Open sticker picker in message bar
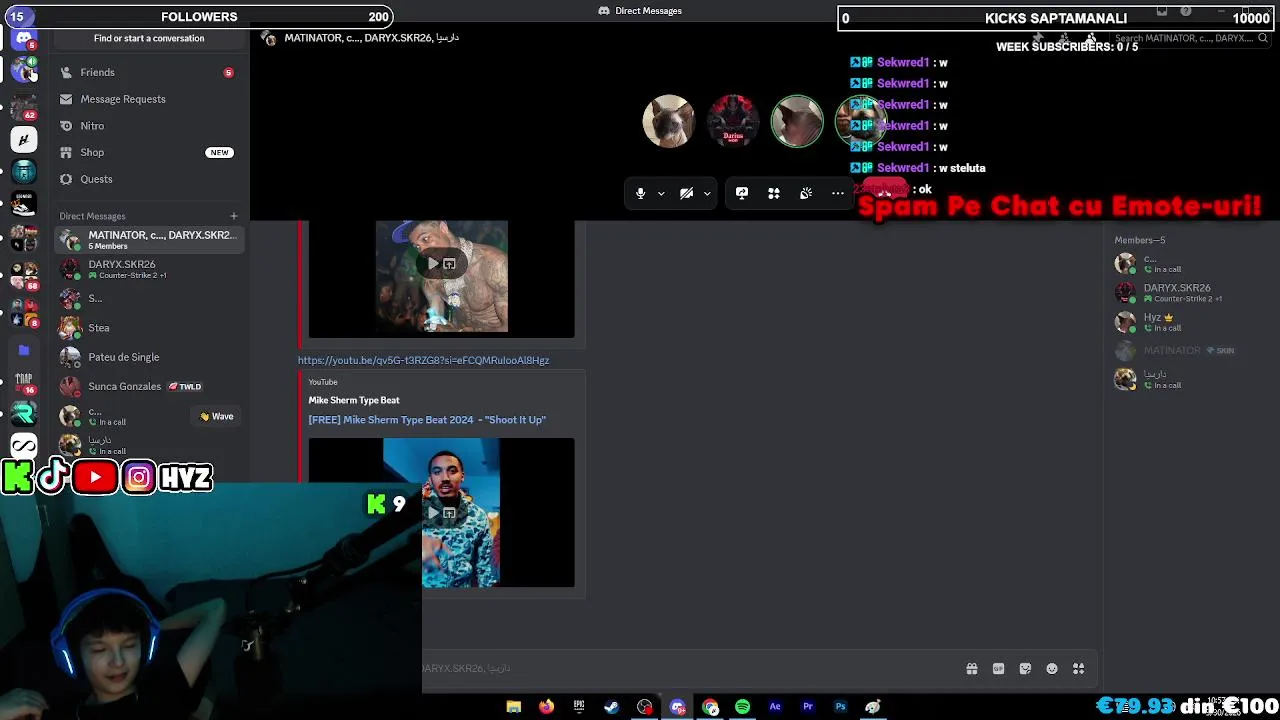 click(x=1025, y=669)
